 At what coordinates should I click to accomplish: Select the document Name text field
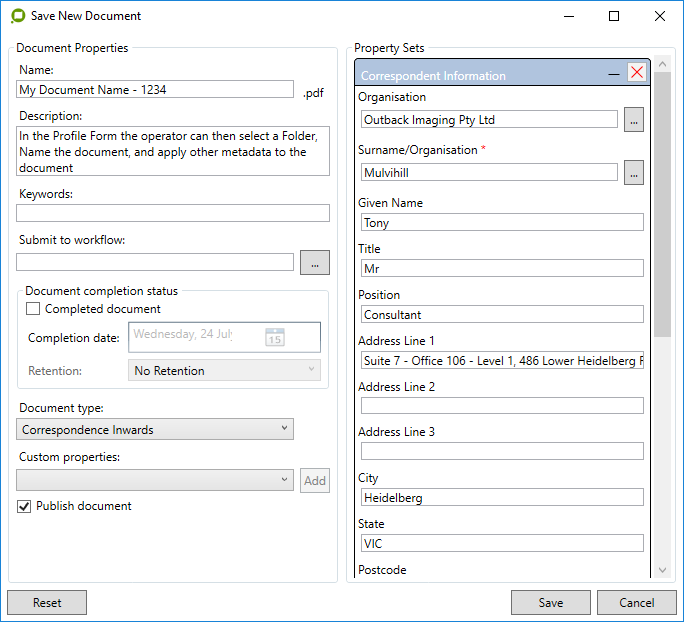tap(156, 90)
